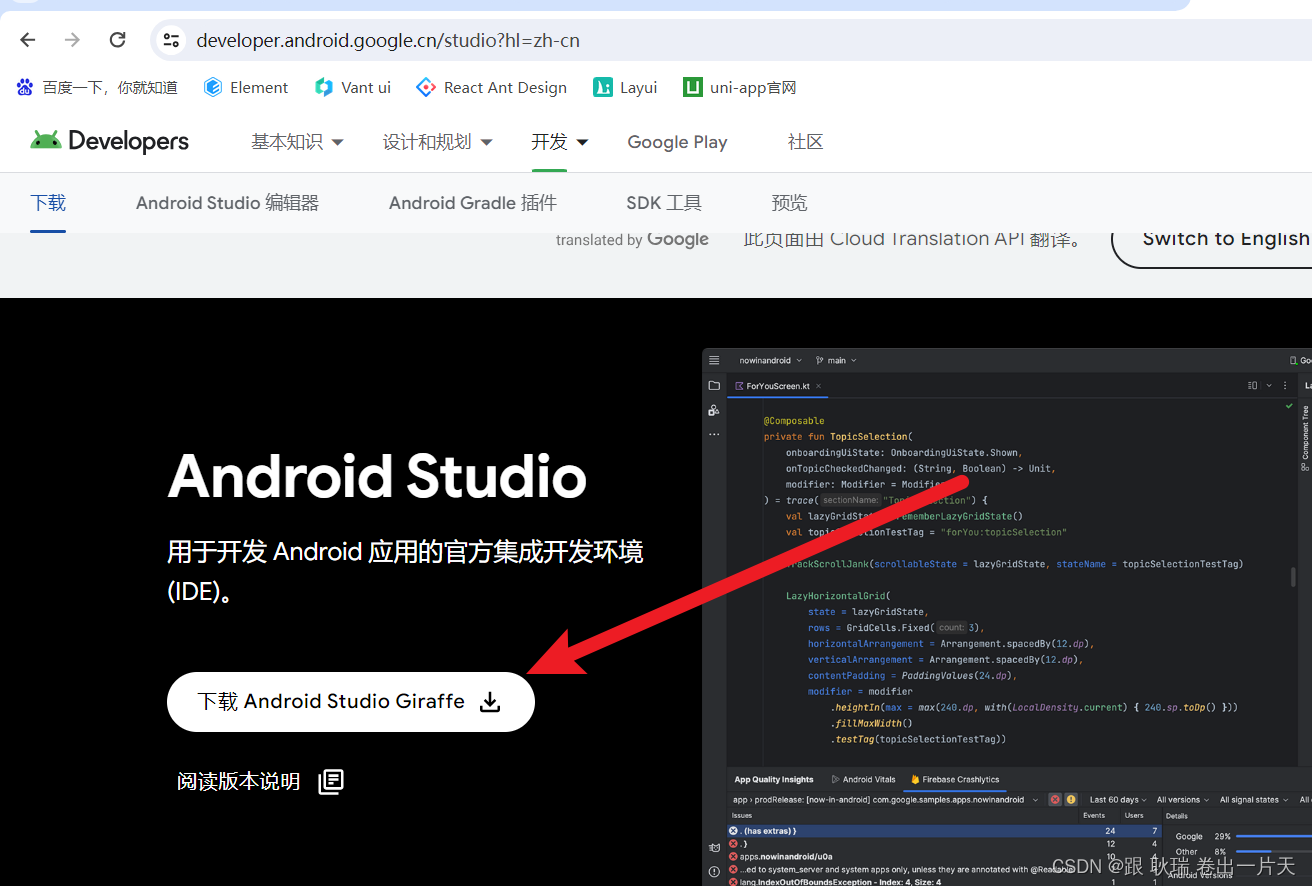The image size is (1312, 886).
Task: Click the Android Developers robot logo
Action: point(48,141)
